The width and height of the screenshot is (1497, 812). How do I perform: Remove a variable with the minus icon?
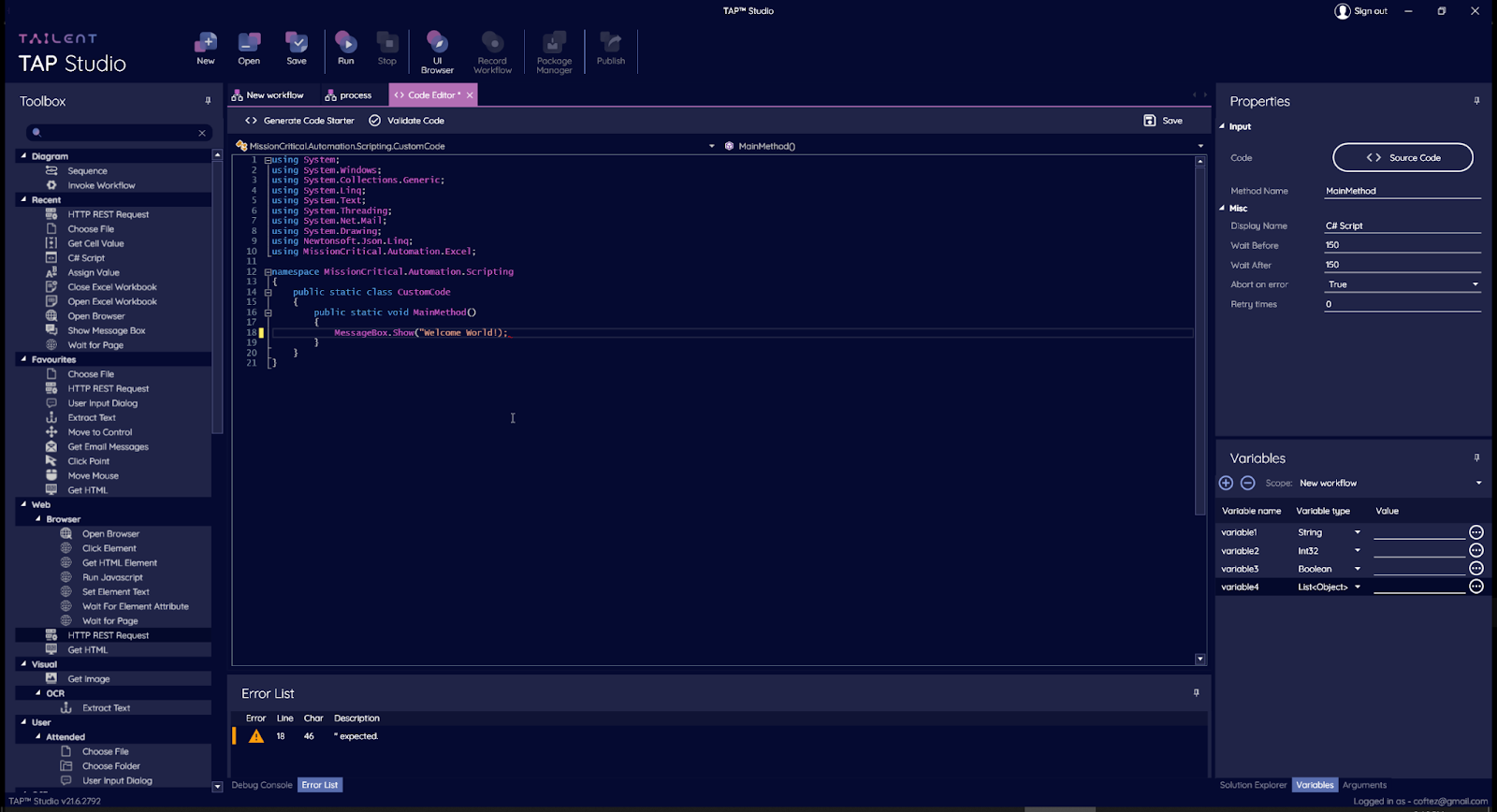(x=1247, y=483)
